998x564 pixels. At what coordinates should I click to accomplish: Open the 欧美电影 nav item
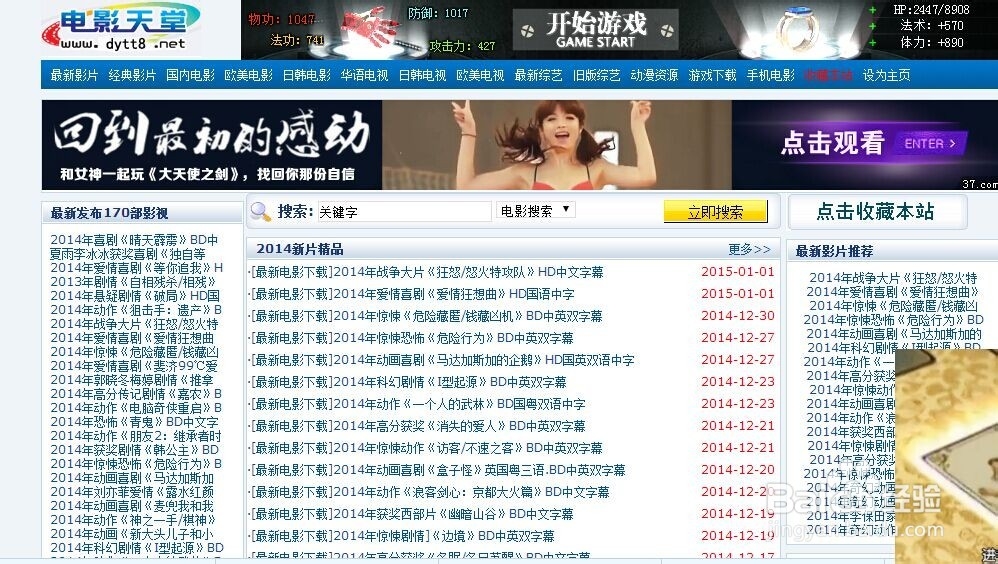[x=248, y=75]
